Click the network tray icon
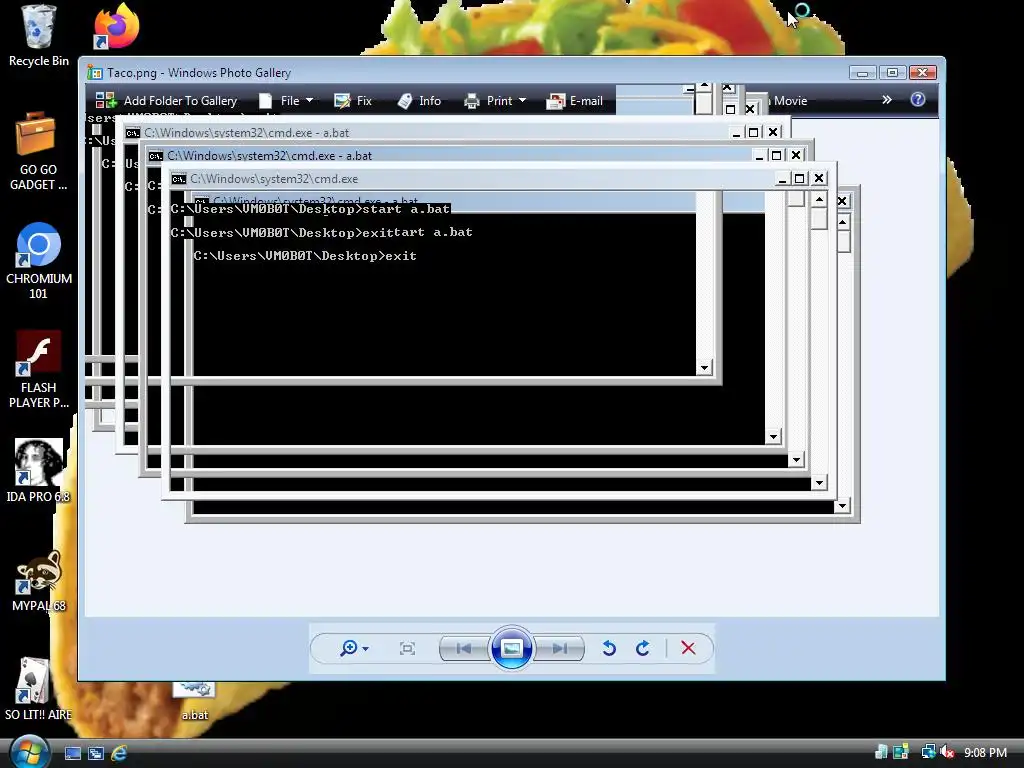1024x768 pixels. pos(927,752)
